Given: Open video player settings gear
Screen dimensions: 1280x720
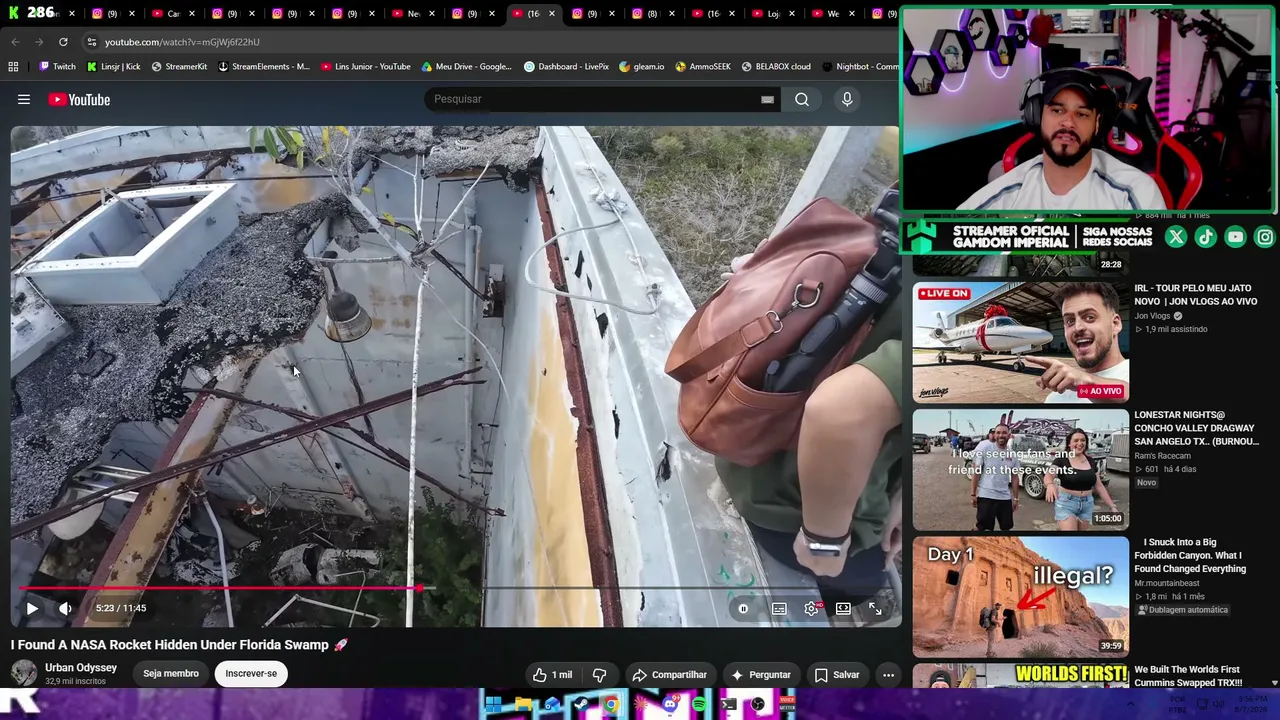Looking at the screenshot, I should click(x=811, y=608).
